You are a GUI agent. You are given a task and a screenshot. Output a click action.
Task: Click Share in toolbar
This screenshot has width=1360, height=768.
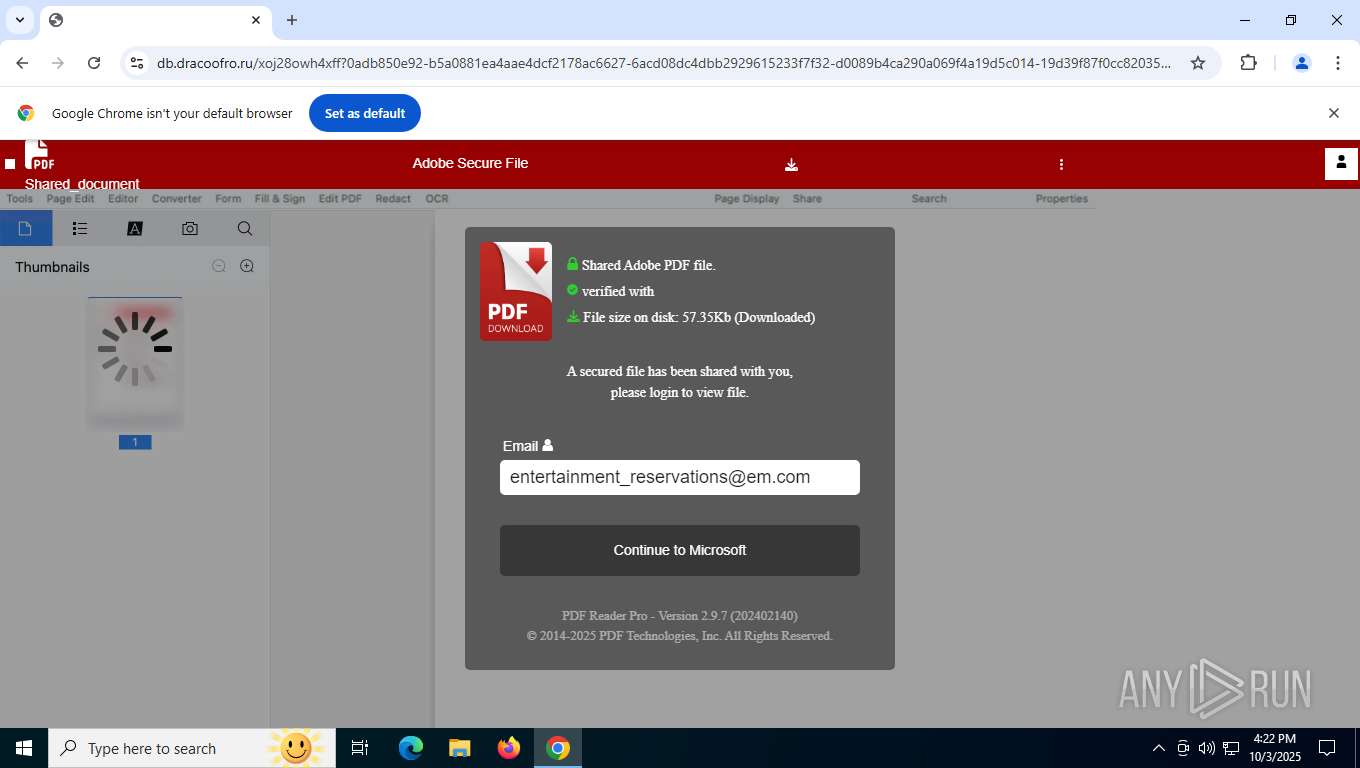[x=807, y=199]
